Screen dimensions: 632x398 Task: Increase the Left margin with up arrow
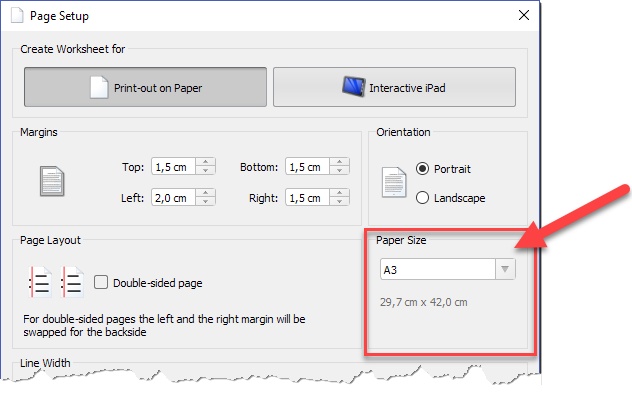point(206,193)
